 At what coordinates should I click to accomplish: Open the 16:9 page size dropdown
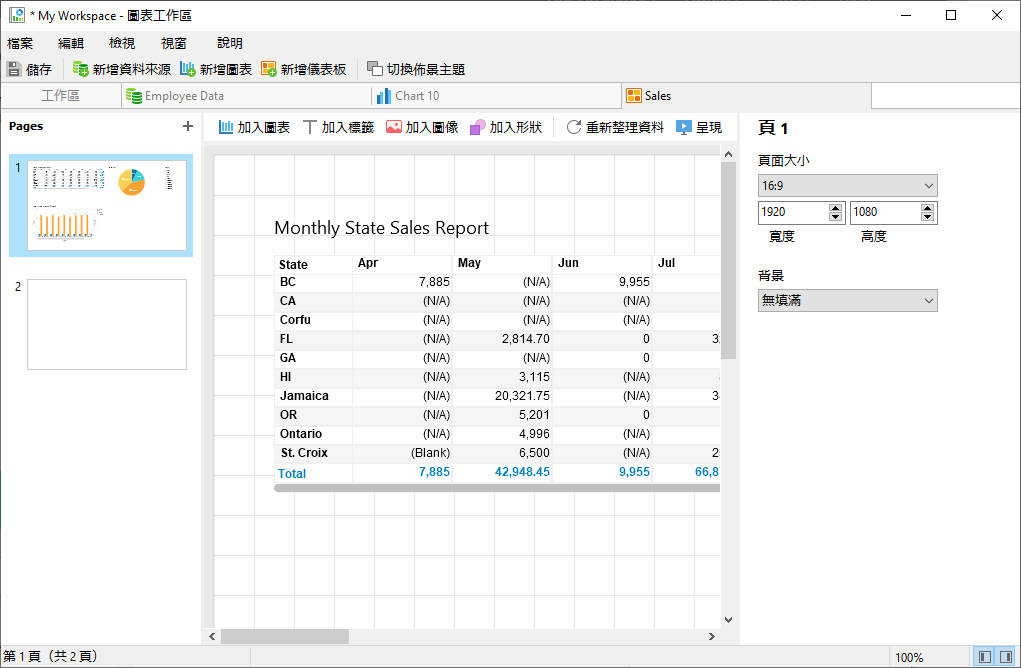[847, 185]
